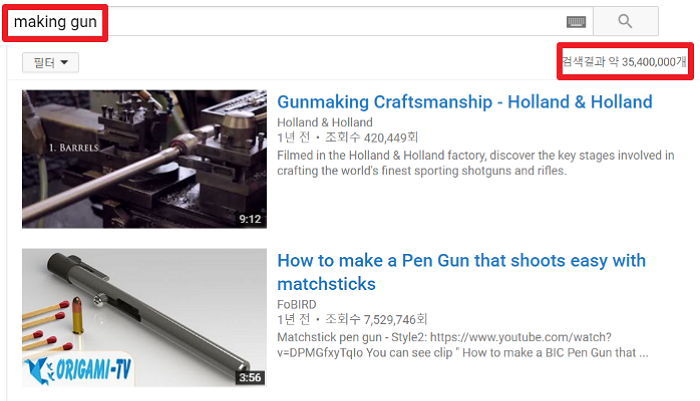Click the view count 조회수 420,449회
This screenshot has width=700, height=401.
coord(371,138)
